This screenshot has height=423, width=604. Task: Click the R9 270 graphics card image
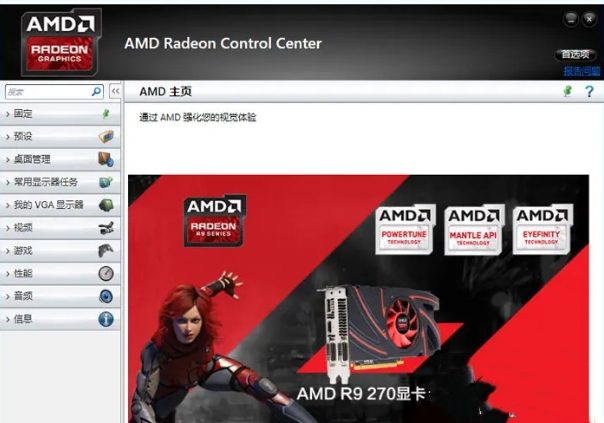381,333
